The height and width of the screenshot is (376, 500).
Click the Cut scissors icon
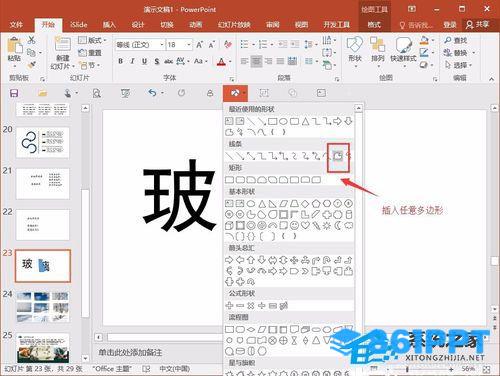point(31,40)
